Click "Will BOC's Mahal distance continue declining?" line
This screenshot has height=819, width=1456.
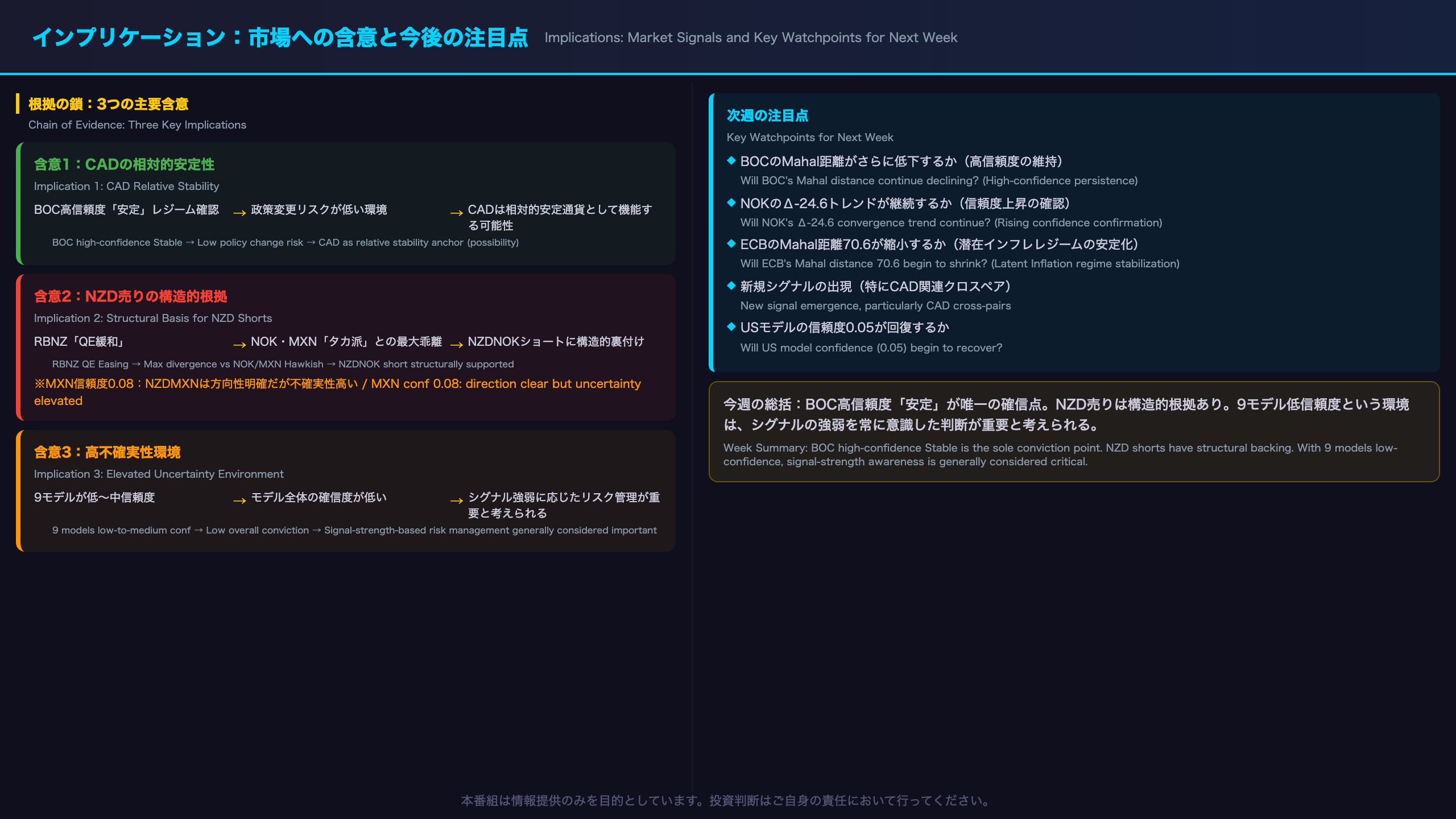pos(939,181)
